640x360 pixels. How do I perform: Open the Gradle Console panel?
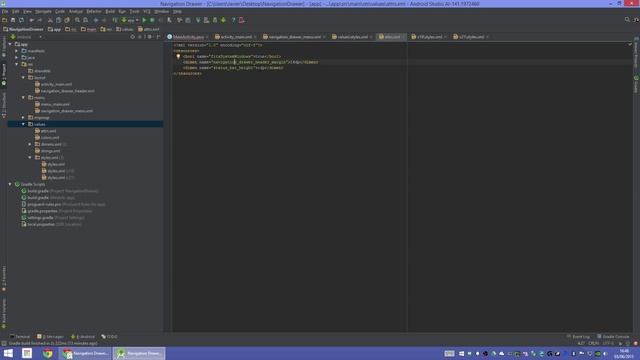pos(613,337)
